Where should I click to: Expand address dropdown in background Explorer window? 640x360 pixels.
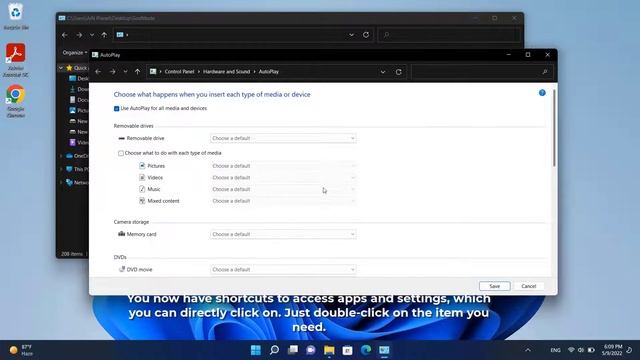tap(351, 35)
